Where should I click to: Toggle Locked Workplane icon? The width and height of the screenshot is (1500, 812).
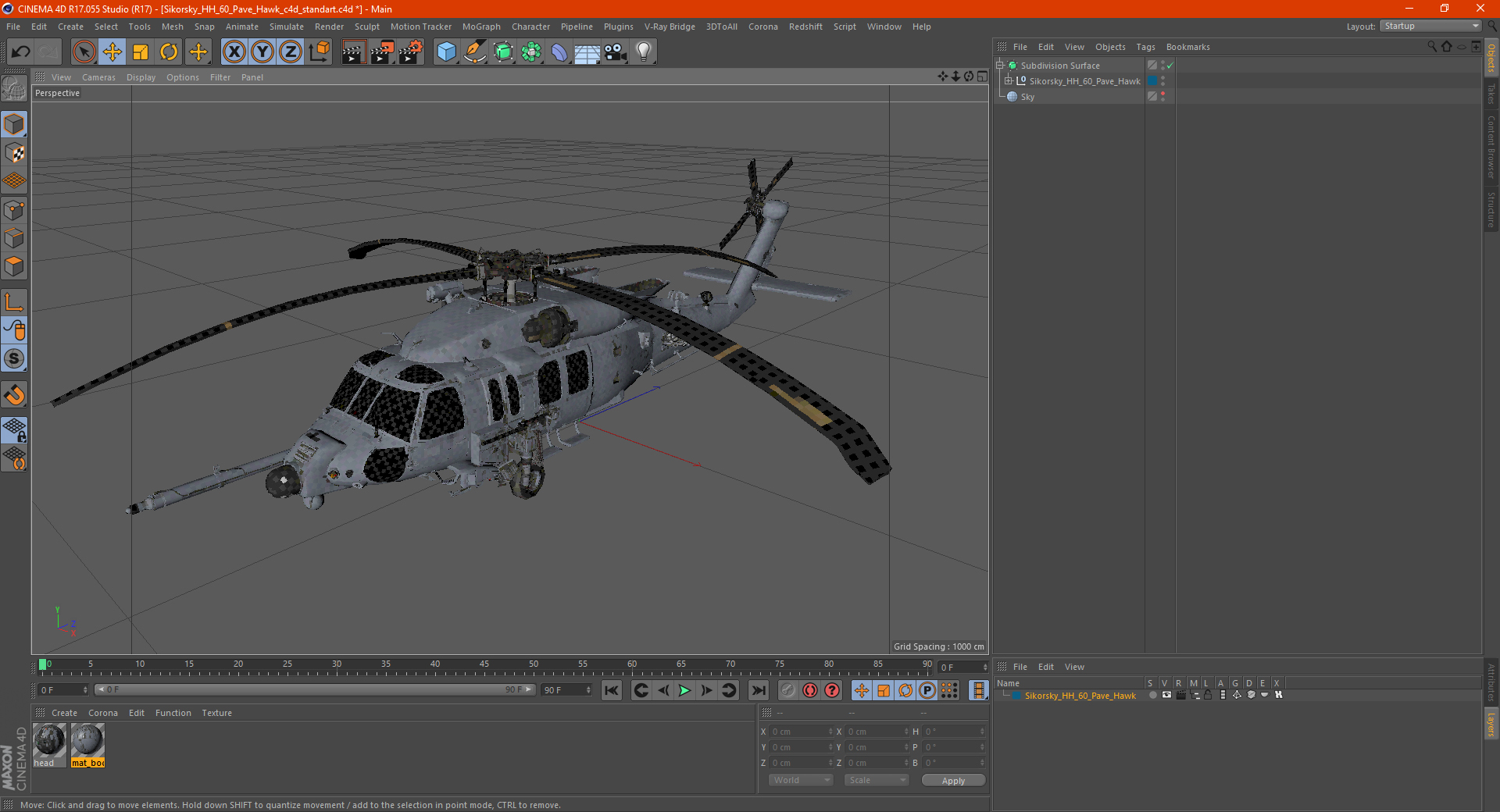click(x=14, y=430)
